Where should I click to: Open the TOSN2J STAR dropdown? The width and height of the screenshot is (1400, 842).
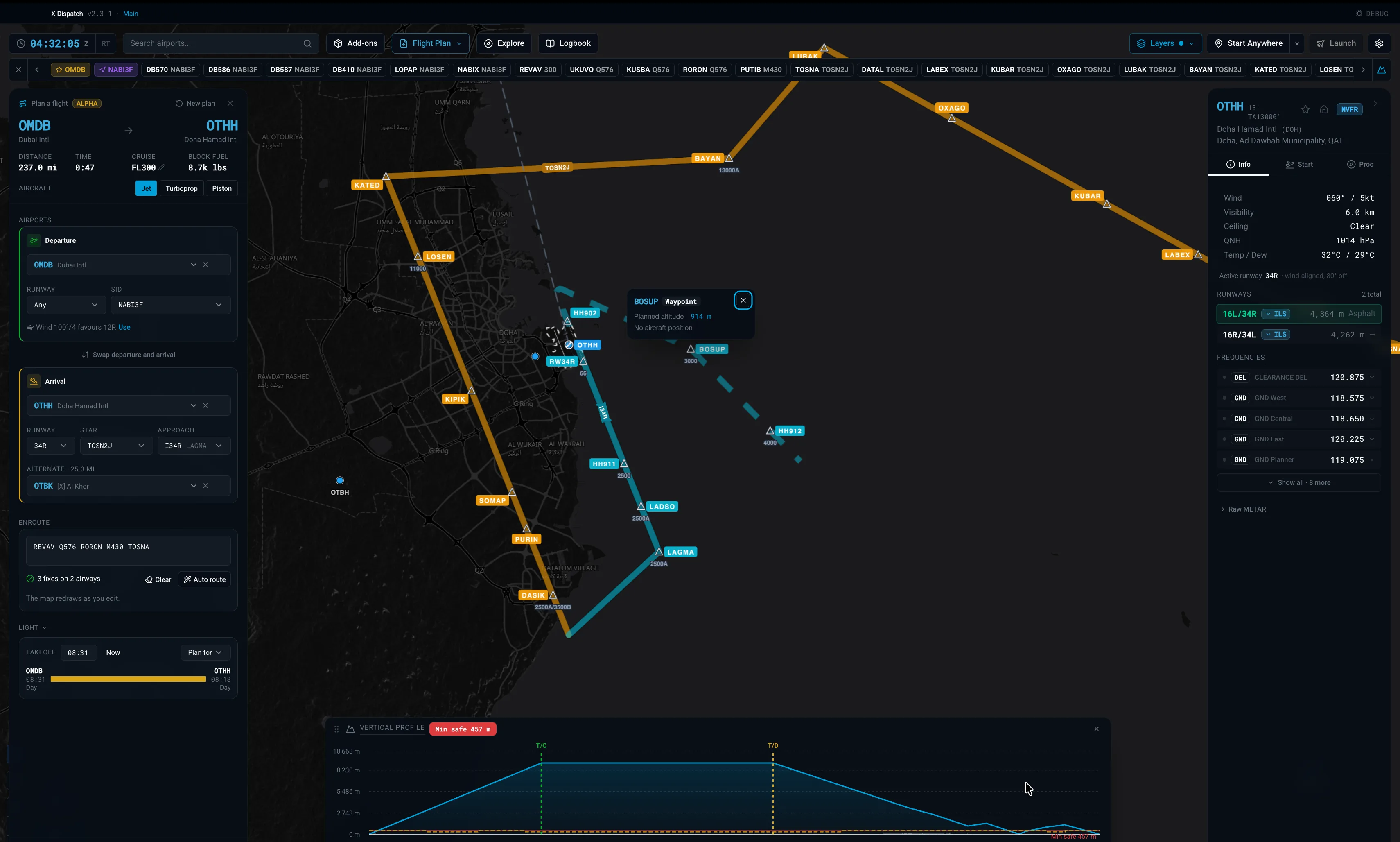116,446
